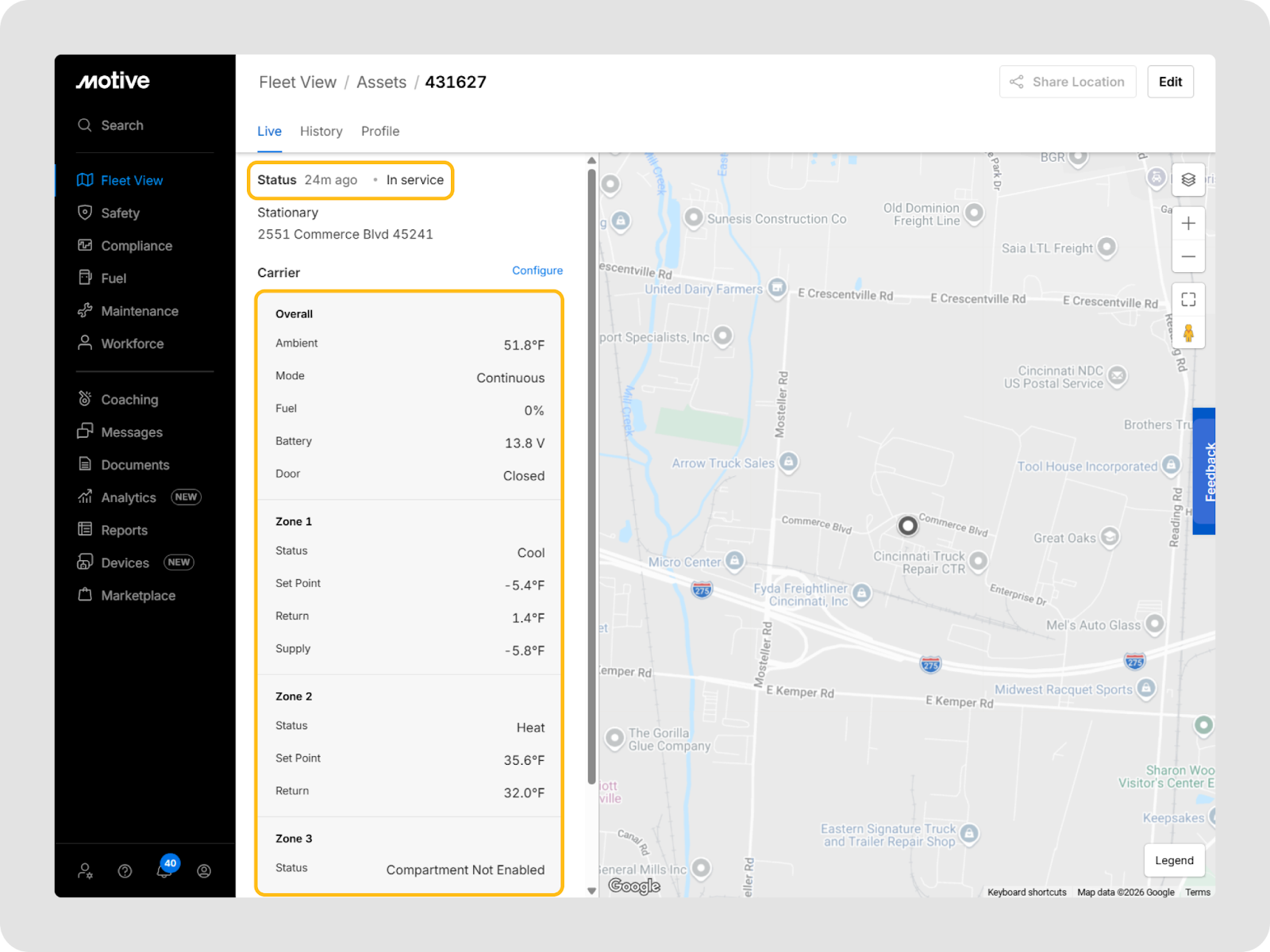
Task: Open the help question mark icon
Action: pyautogui.click(x=125, y=871)
